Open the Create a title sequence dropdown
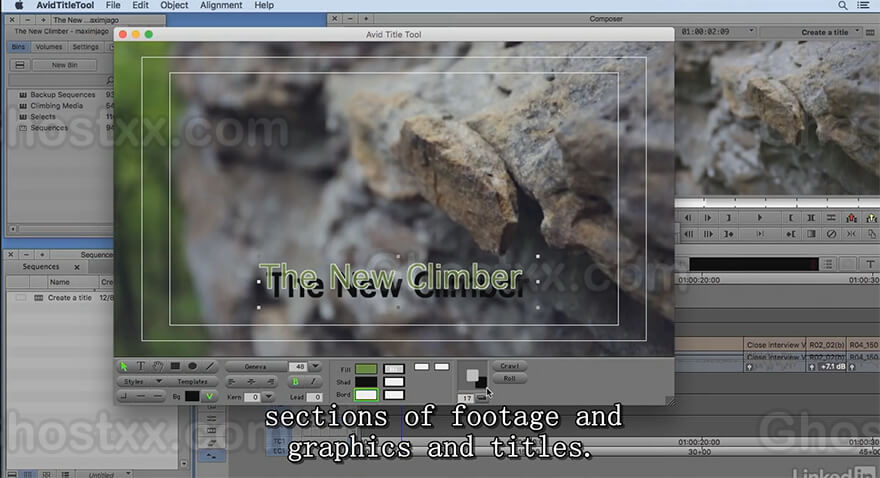 tap(858, 31)
